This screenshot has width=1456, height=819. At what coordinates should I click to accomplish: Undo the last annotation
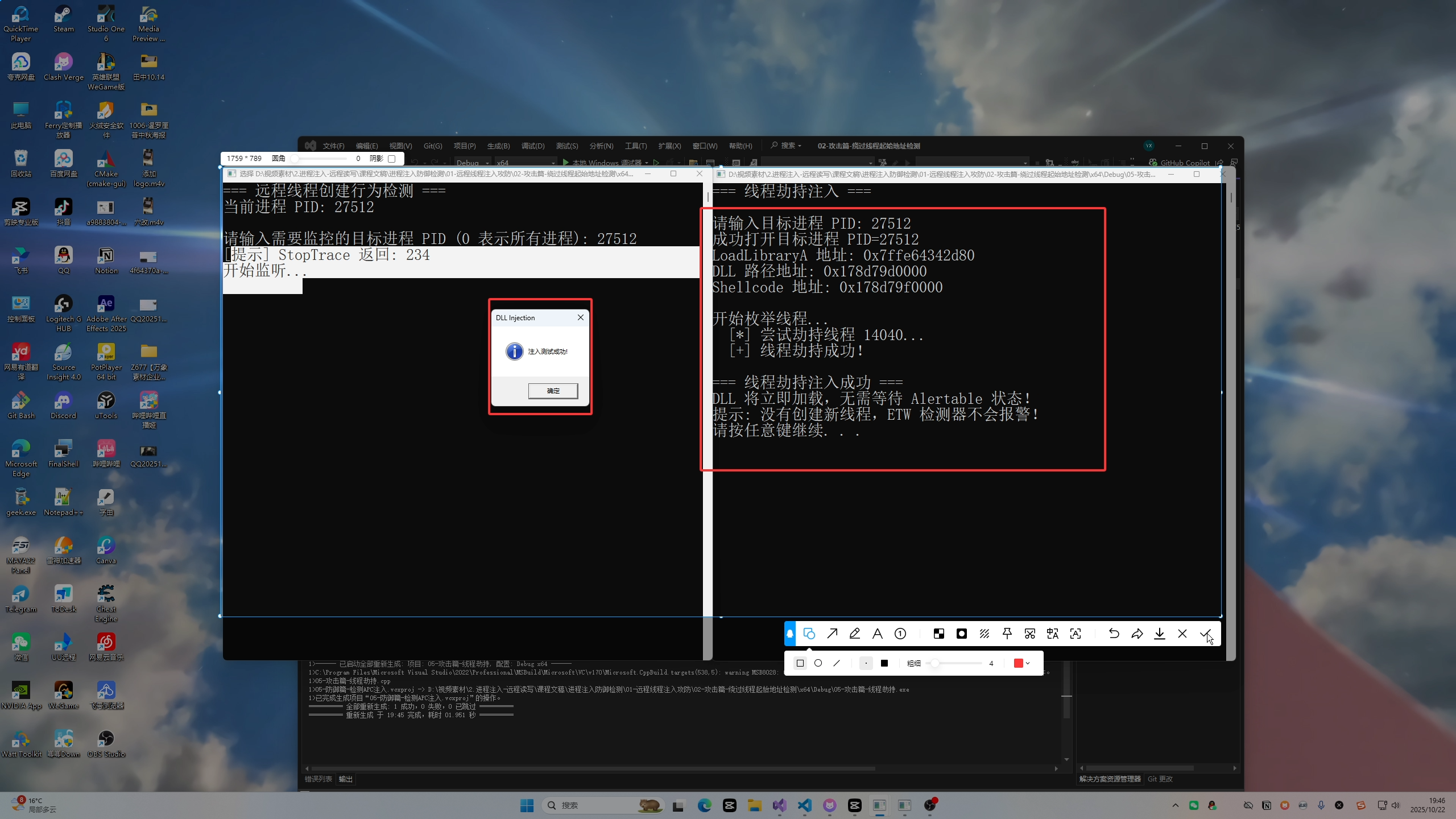(1114, 634)
